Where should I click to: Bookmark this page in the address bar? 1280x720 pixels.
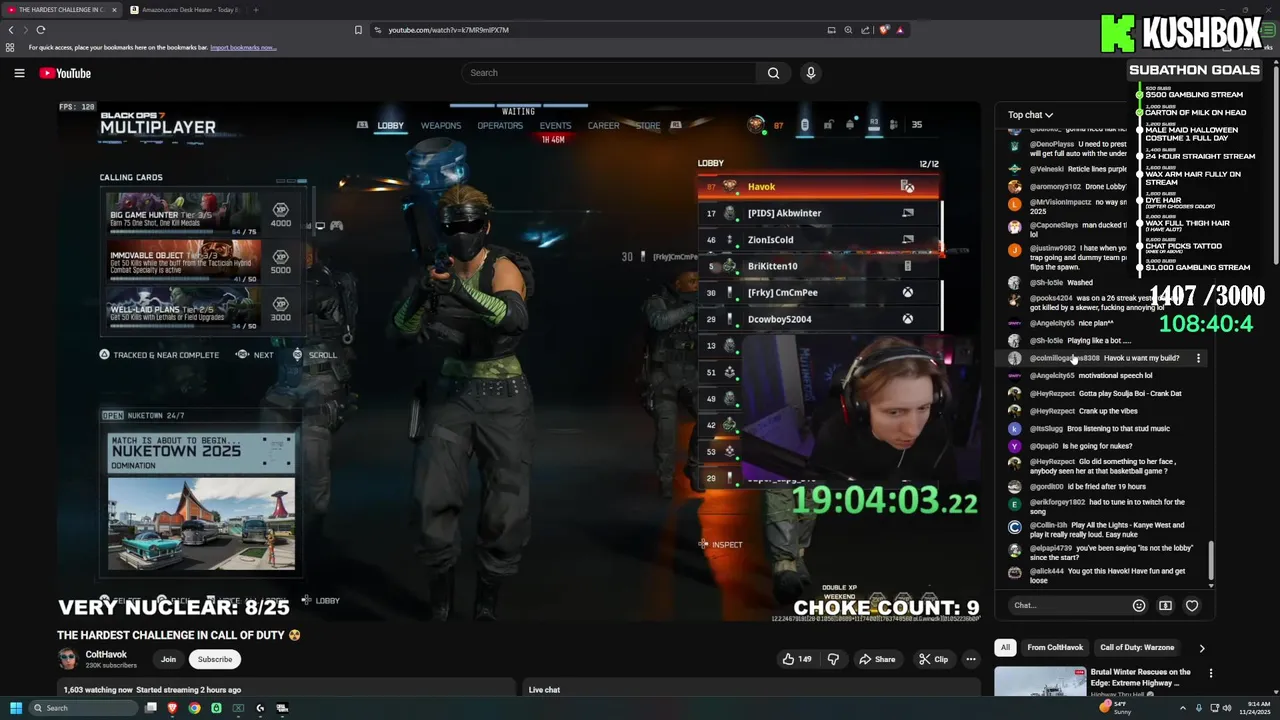click(x=358, y=30)
